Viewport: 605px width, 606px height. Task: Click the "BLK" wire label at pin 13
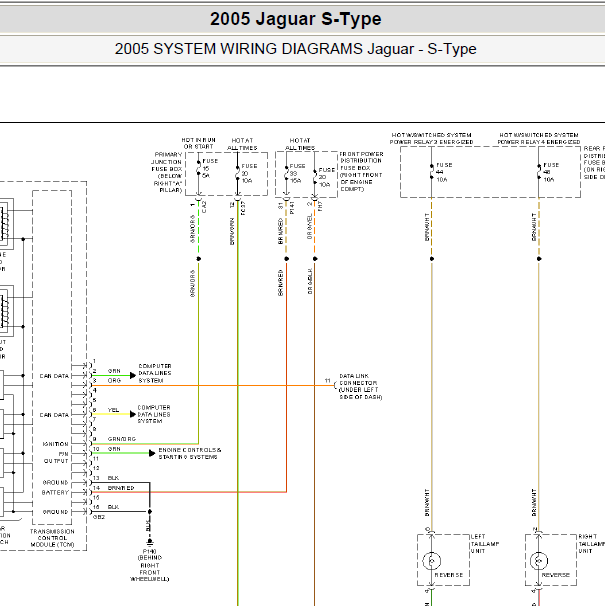(113, 478)
